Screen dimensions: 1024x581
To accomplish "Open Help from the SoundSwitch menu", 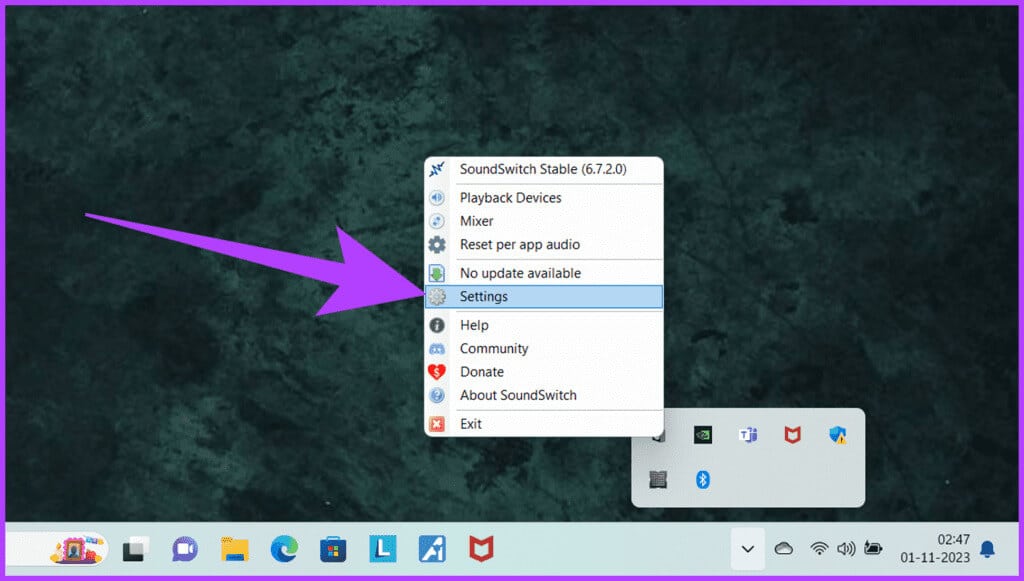I will [x=543, y=325].
